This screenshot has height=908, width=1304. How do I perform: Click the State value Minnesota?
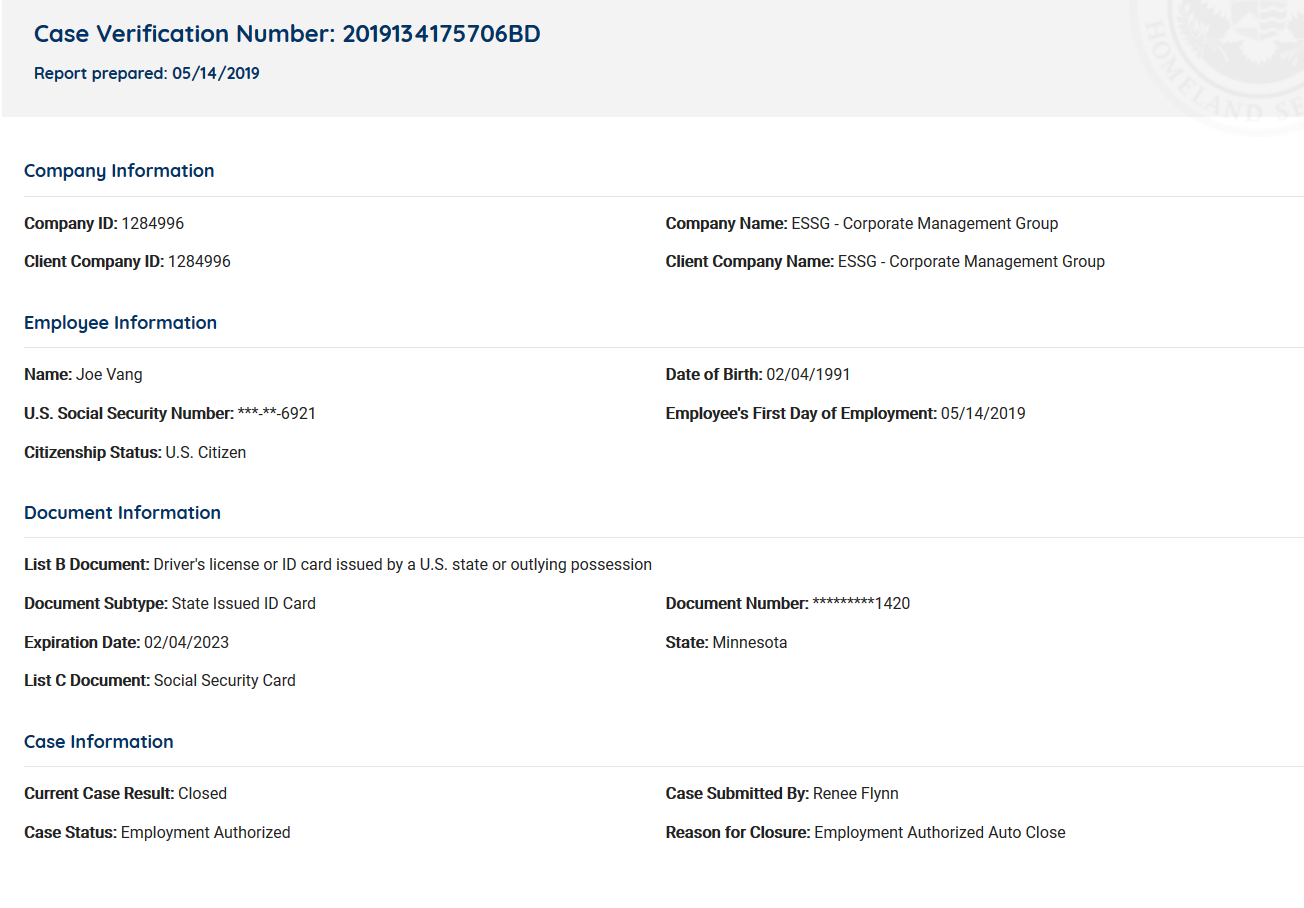pyautogui.click(x=749, y=643)
